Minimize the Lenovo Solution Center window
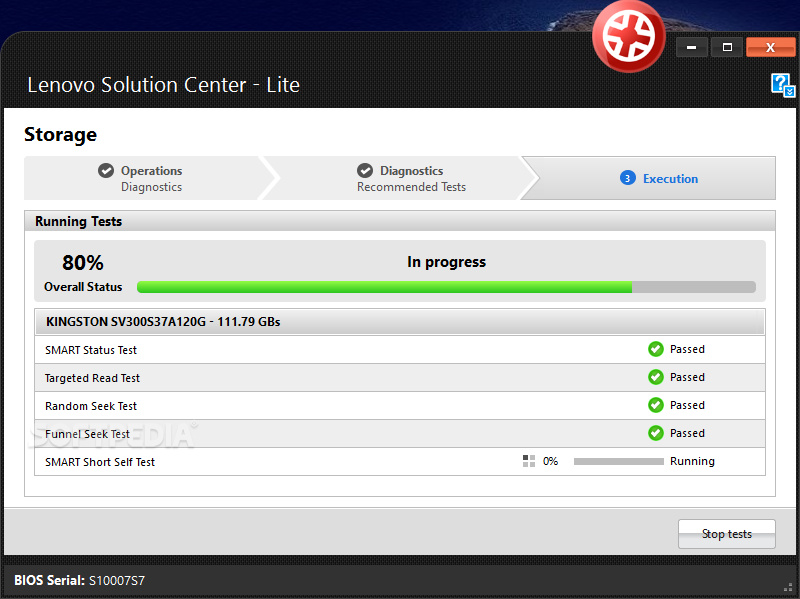Image resolution: width=800 pixels, height=599 pixels. pyautogui.click(x=692, y=47)
